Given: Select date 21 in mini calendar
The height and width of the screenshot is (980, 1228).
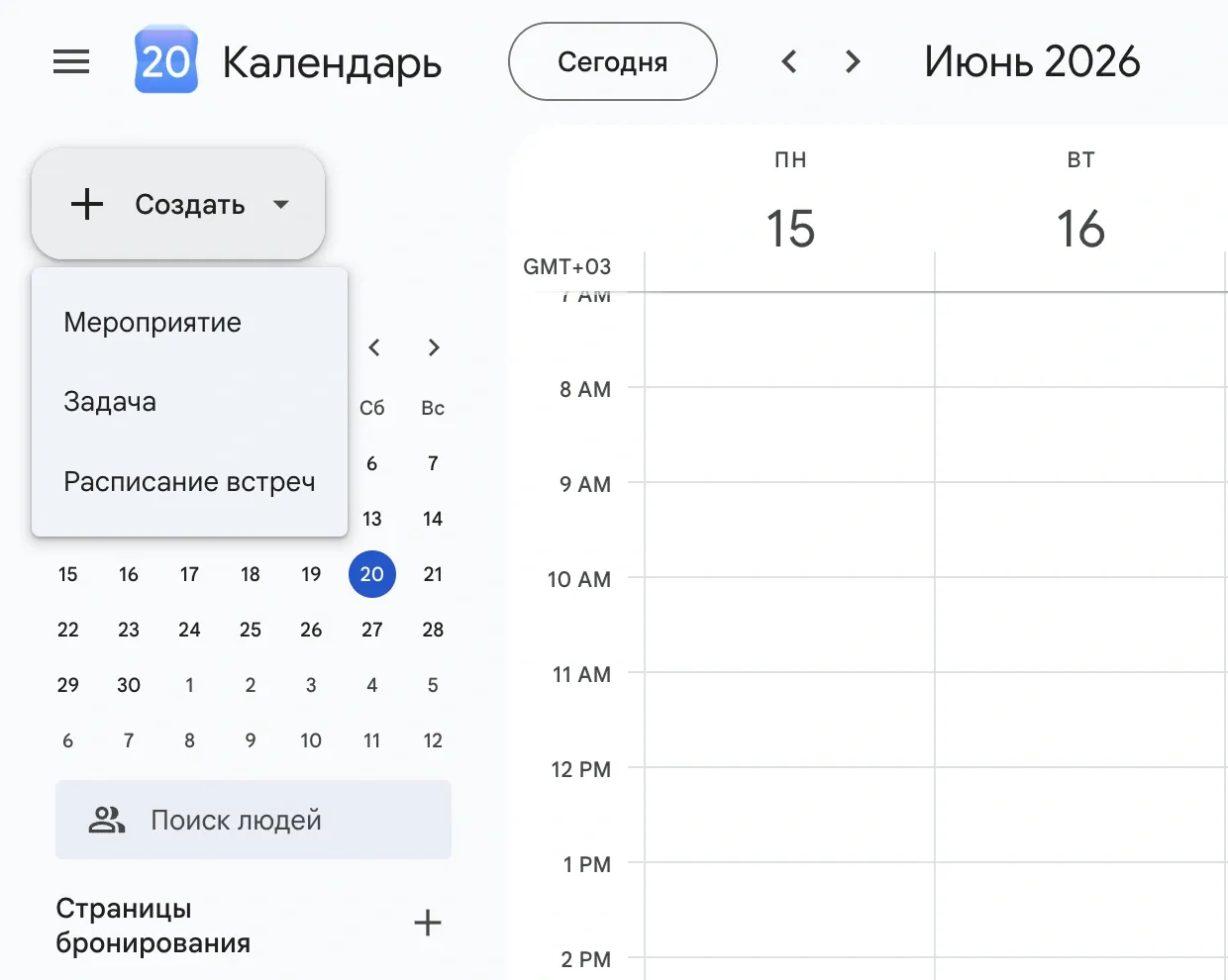Looking at the screenshot, I should 433,574.
